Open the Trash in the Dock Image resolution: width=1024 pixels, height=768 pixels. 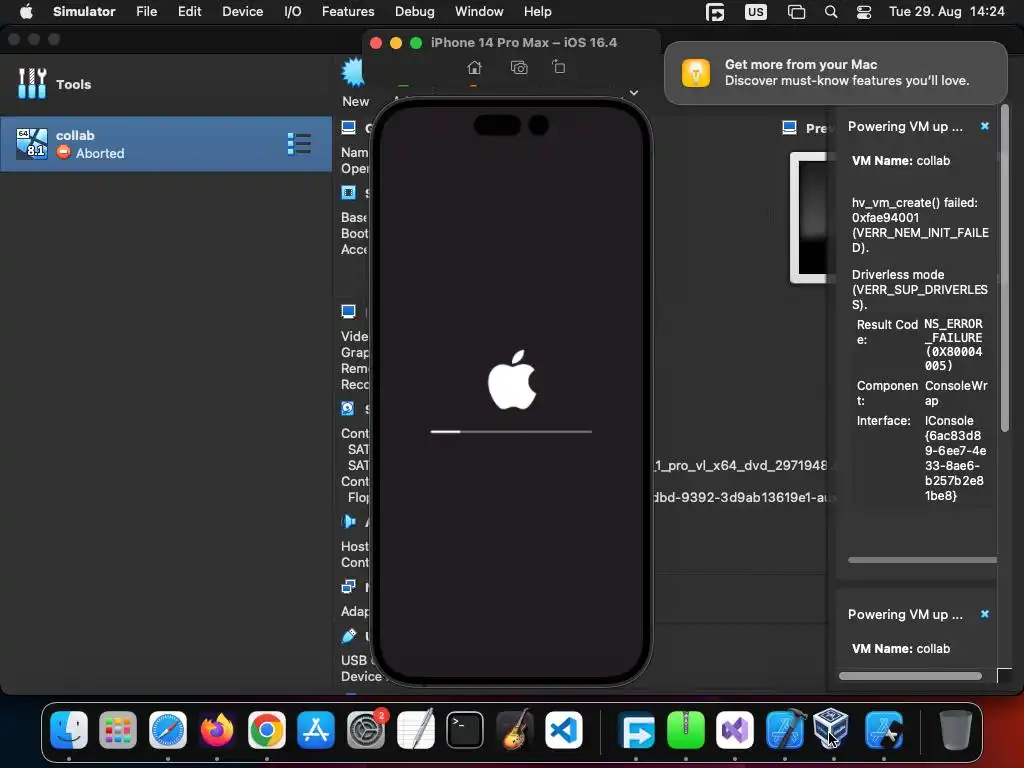pyautogui.click(x=955, y=729)
